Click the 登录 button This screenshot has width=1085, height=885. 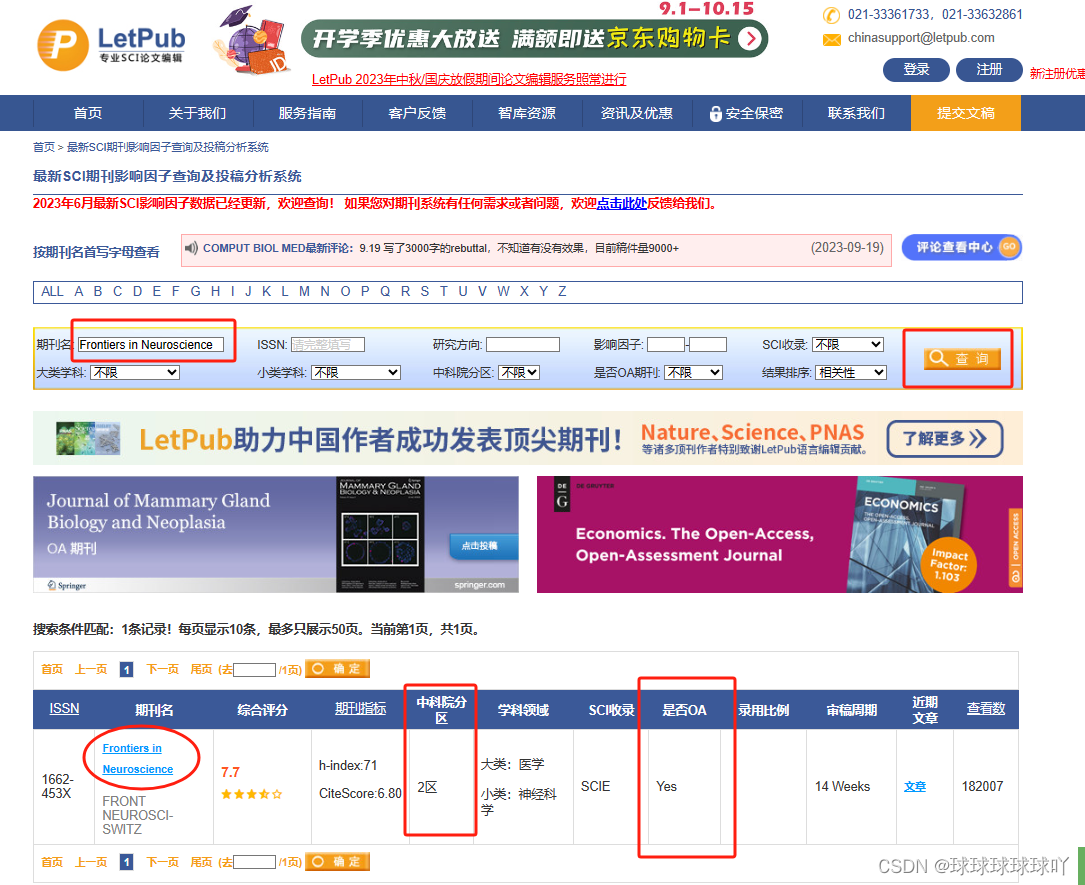pos(916,69)
